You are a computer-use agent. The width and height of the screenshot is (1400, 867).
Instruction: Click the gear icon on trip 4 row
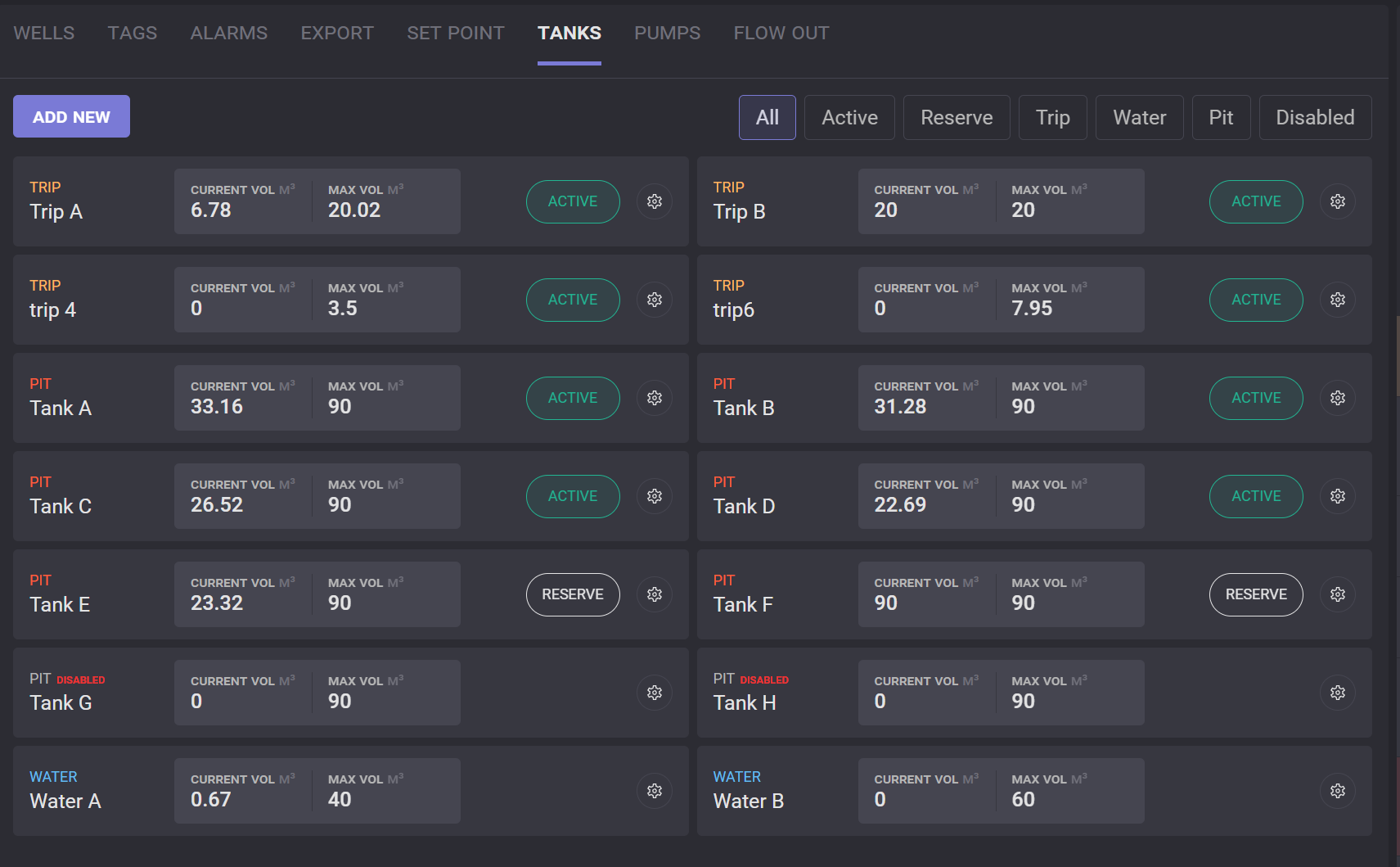point(654,300)
